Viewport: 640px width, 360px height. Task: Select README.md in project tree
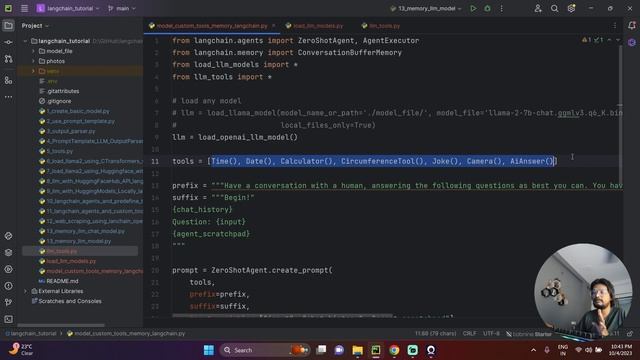pos(58,281)
